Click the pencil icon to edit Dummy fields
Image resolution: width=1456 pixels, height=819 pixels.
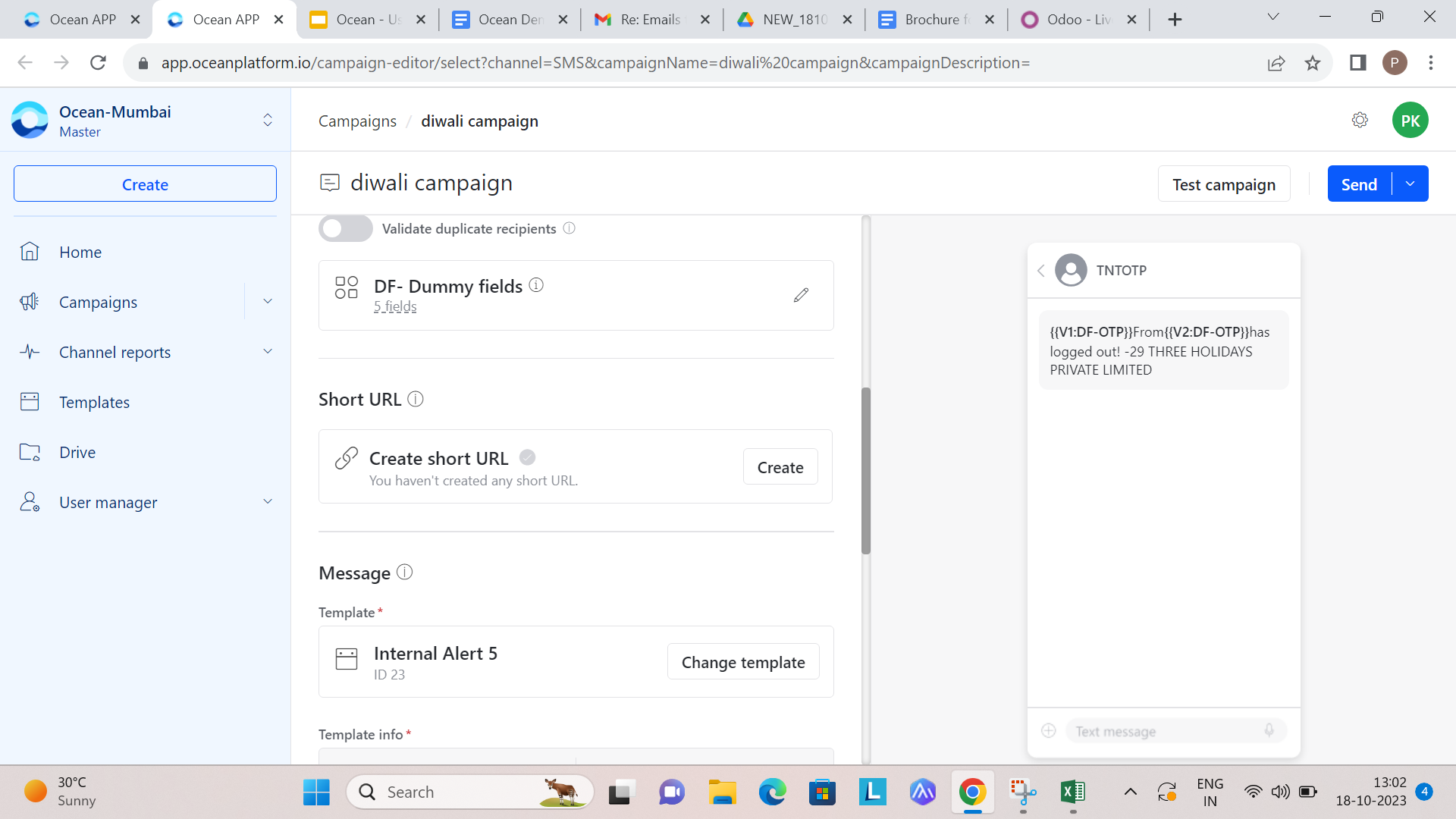pyautogui.click(x=801, y=295)
